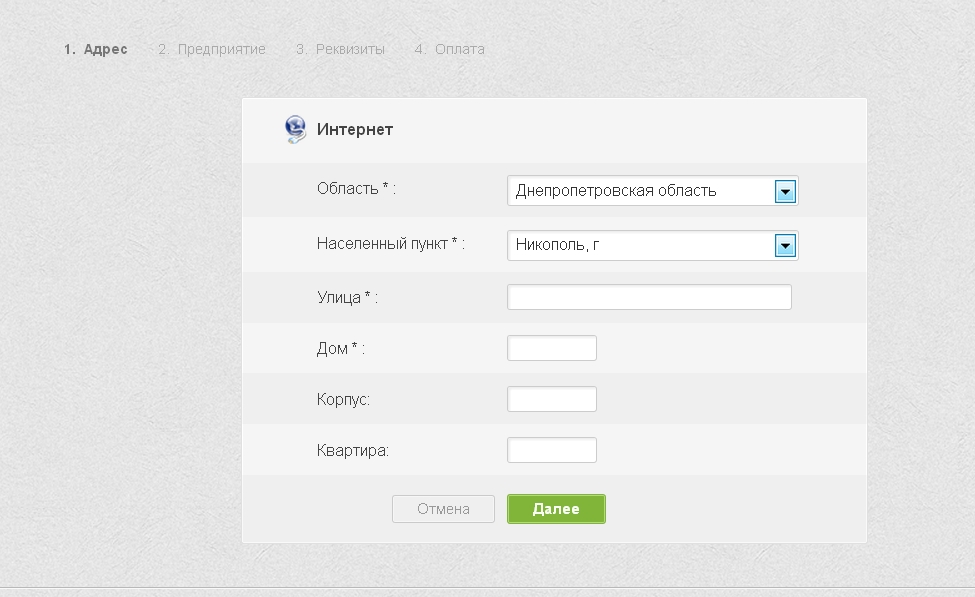This screenshot has width=975, height=597.
Task: Select the Днепропетровская область combo box
Action: tap(652, 191)
